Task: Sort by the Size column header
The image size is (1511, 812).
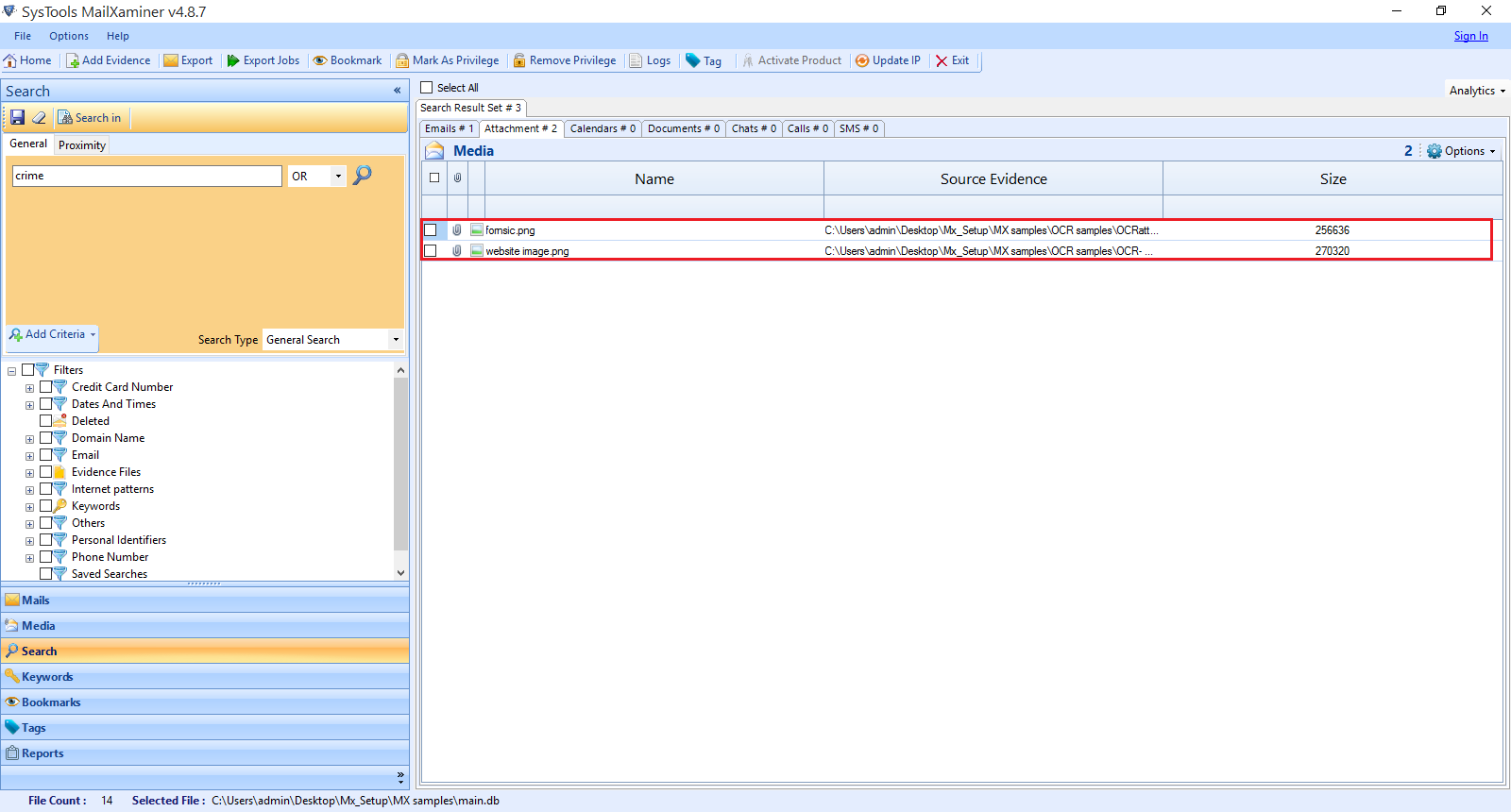Action: pos(1333,178)
